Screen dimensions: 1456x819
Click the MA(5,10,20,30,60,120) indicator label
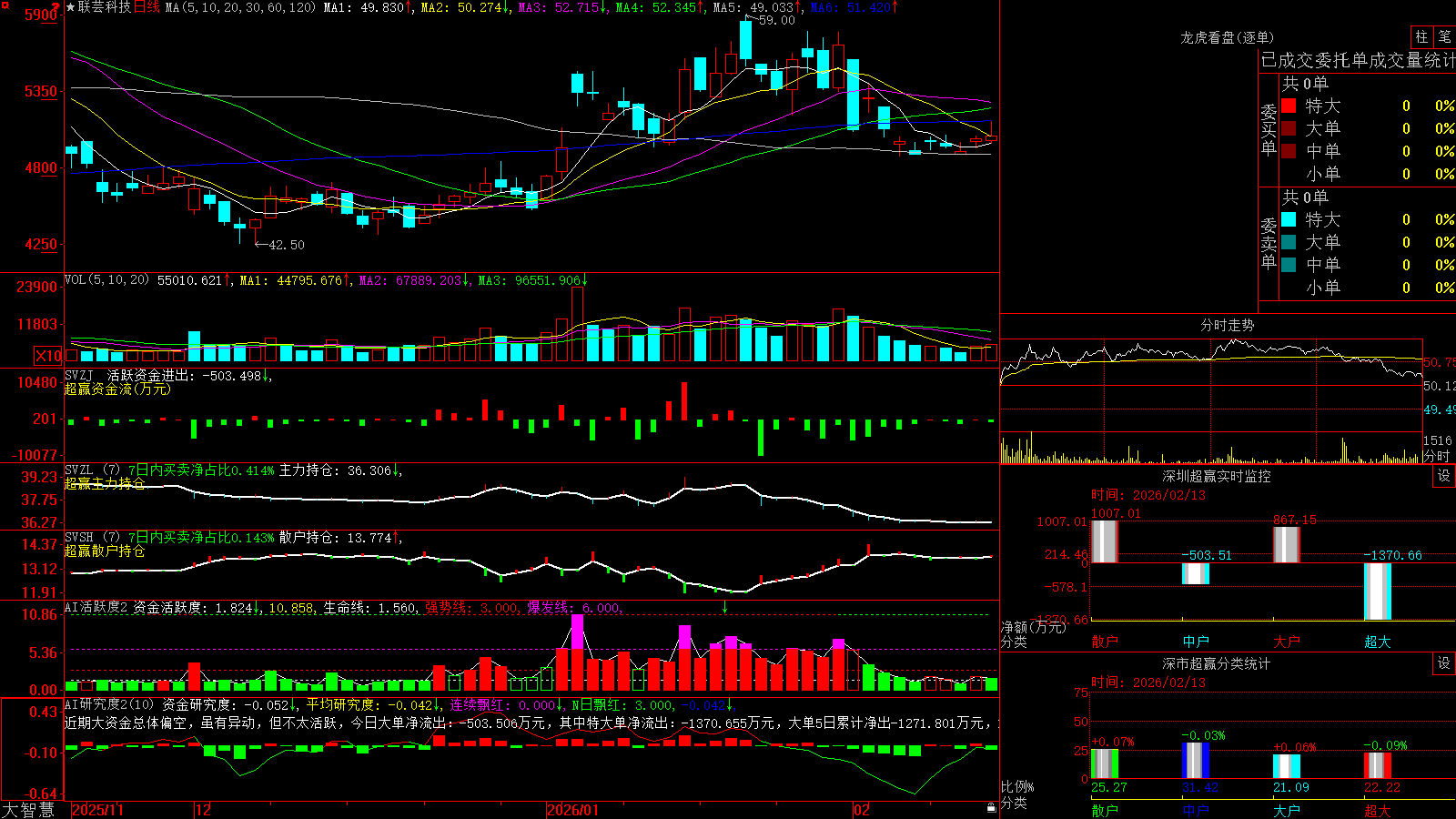click(x=240, y=7)
